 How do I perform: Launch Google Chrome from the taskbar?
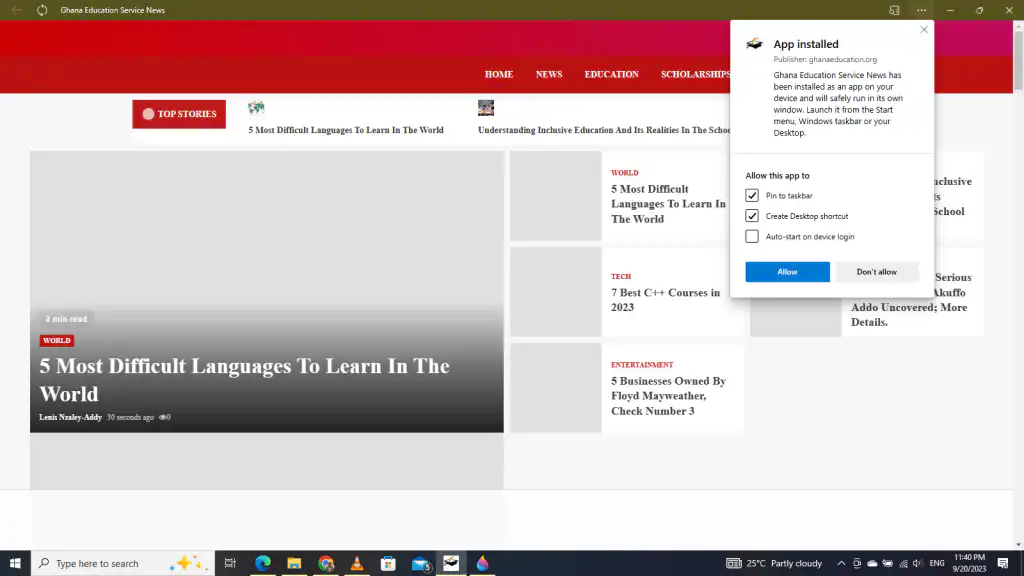point(326,563)
